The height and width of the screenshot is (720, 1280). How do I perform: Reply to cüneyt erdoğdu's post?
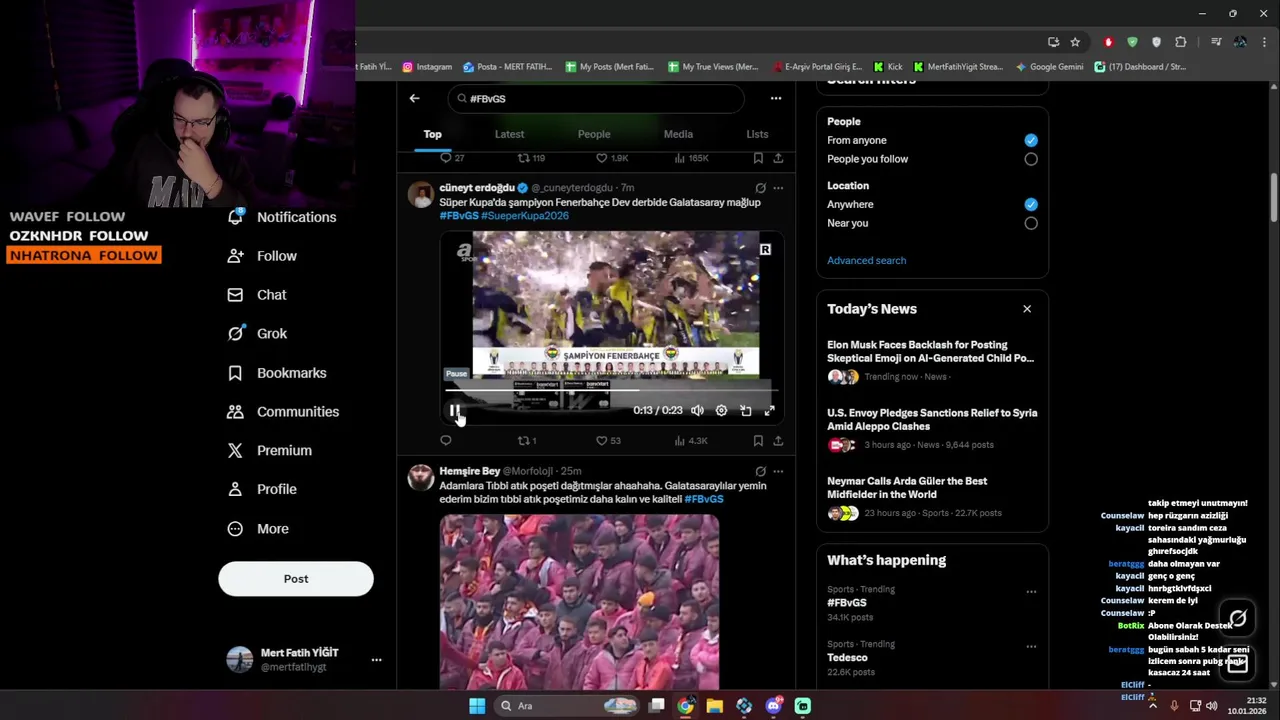pos(446,440)
